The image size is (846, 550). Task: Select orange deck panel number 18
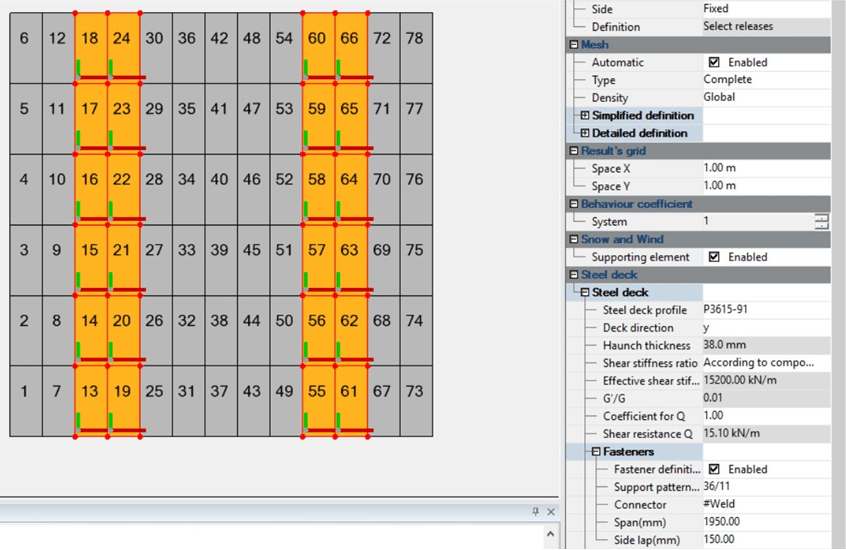pyautogui.click(x=90, y=39)
